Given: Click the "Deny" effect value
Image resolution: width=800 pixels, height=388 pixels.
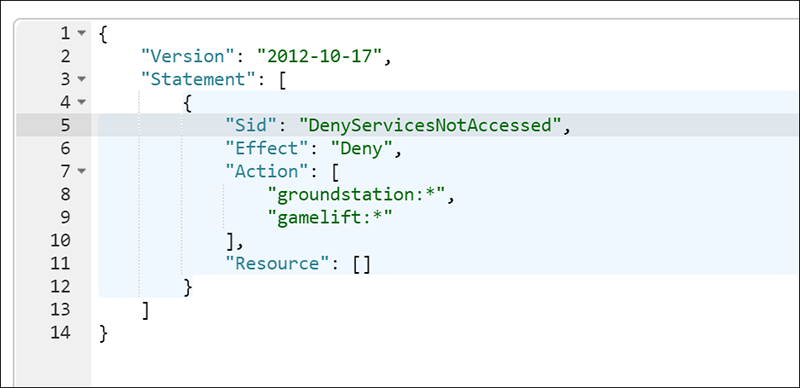Looking at the screenshot, I should (362, 148).
